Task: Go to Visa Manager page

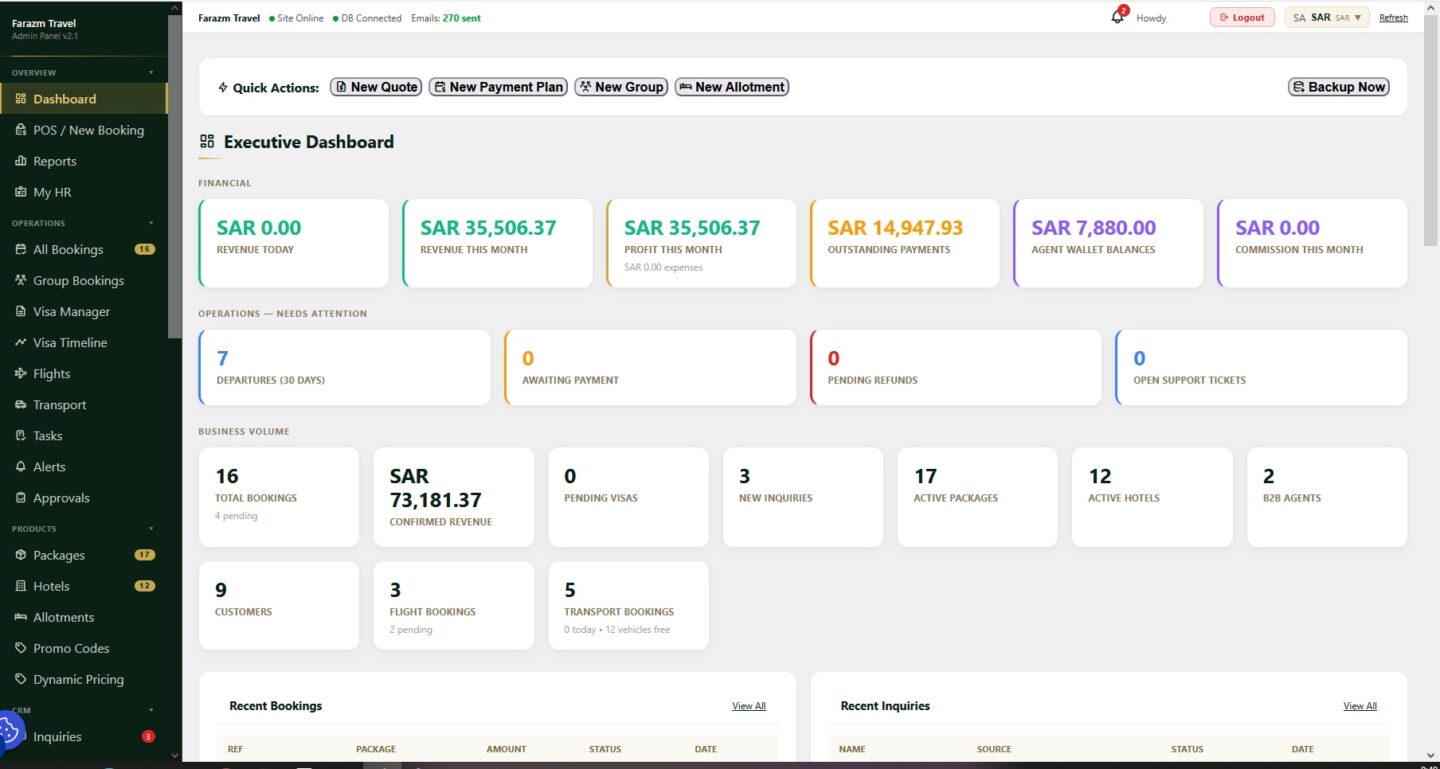Action: coord(84,312)
